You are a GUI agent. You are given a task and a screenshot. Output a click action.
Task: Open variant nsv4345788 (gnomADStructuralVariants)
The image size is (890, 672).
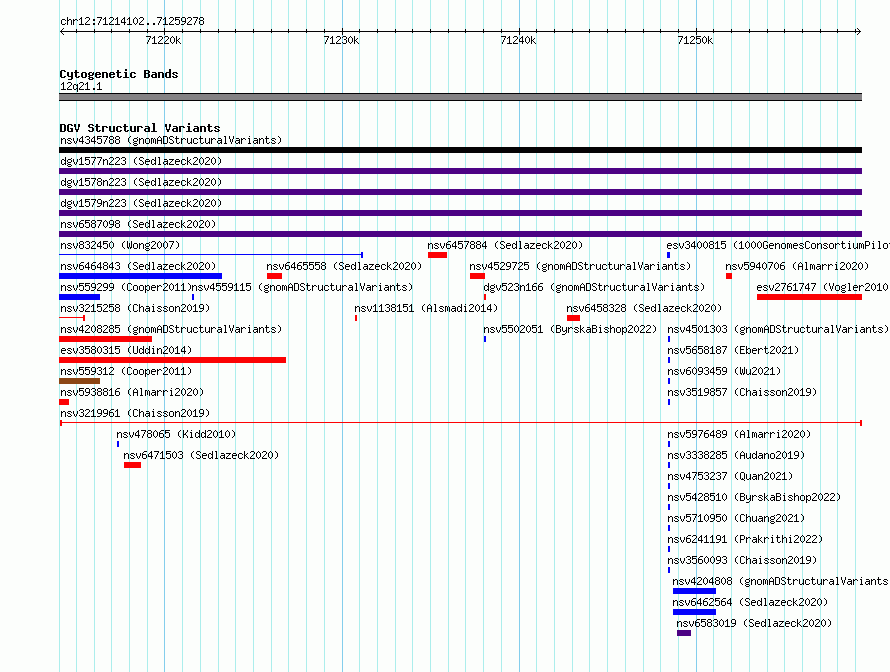[x=171, y=140]
